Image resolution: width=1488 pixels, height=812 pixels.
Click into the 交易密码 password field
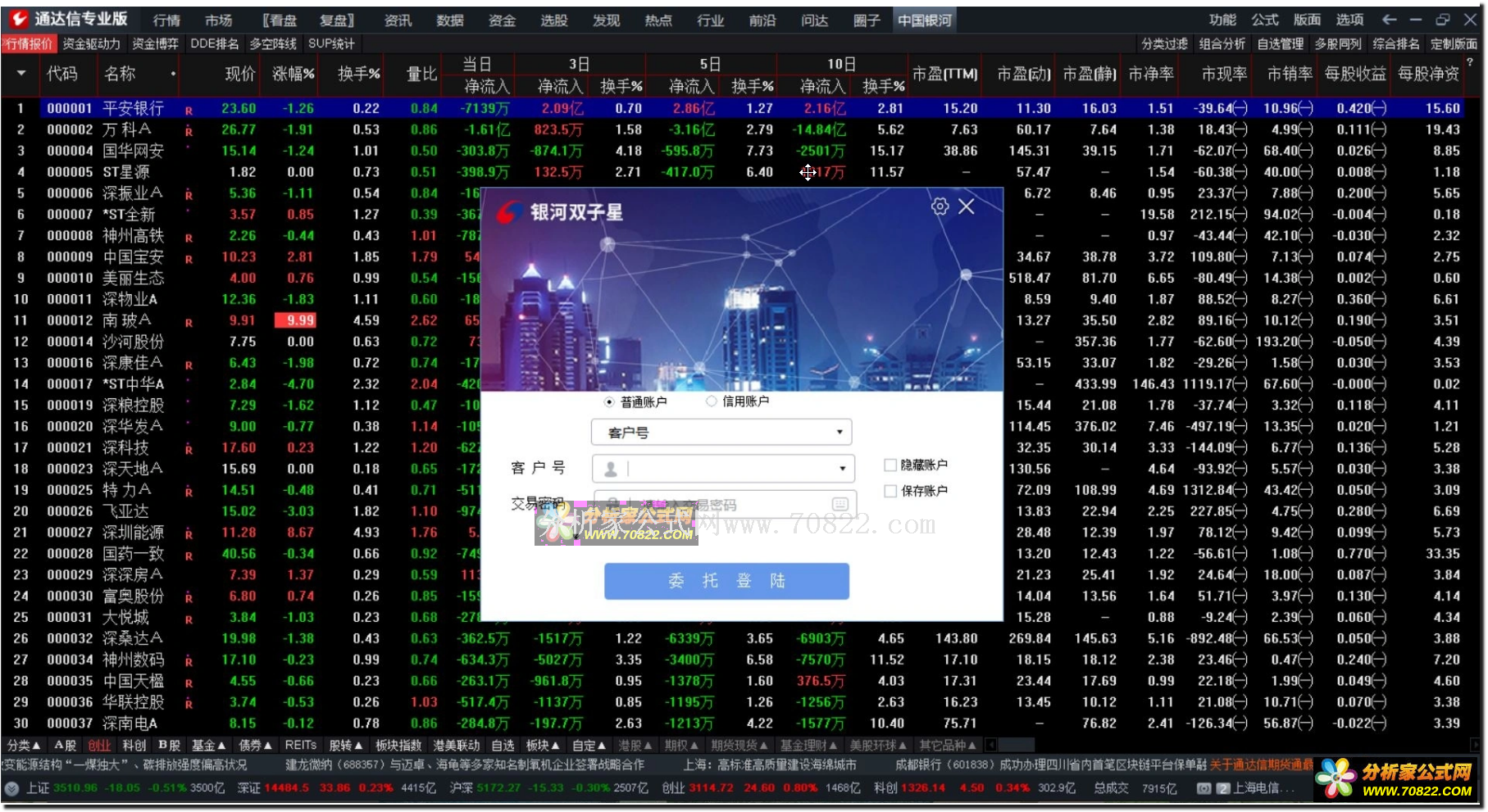(x=725, y=504)
